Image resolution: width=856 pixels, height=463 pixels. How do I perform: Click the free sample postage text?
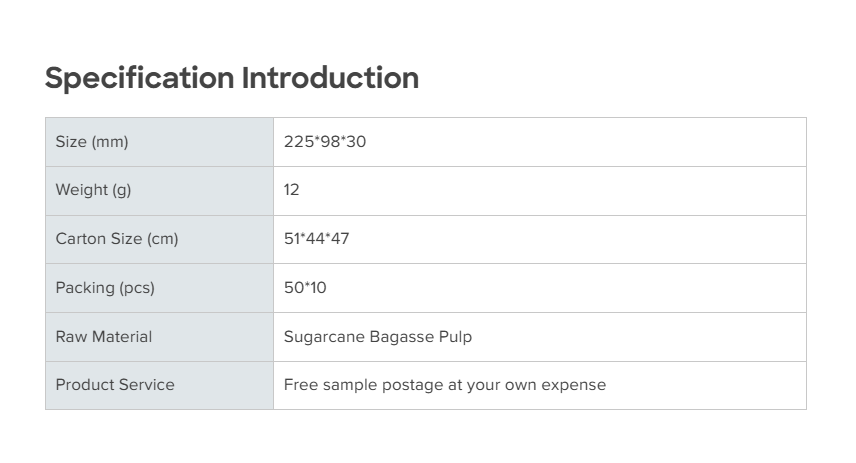(x=444, y=385)
